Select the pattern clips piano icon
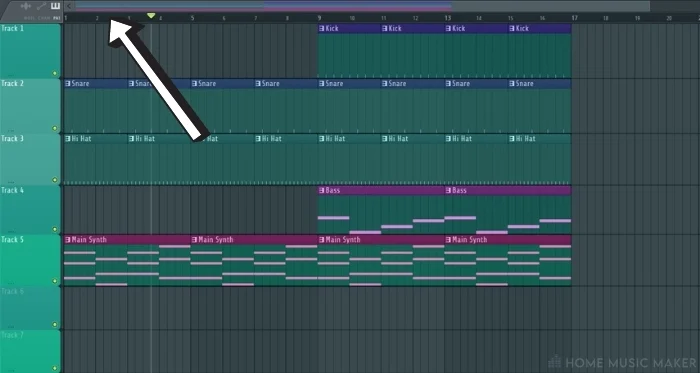The height and width of the screenshot is (373, 700). (55, 6)
